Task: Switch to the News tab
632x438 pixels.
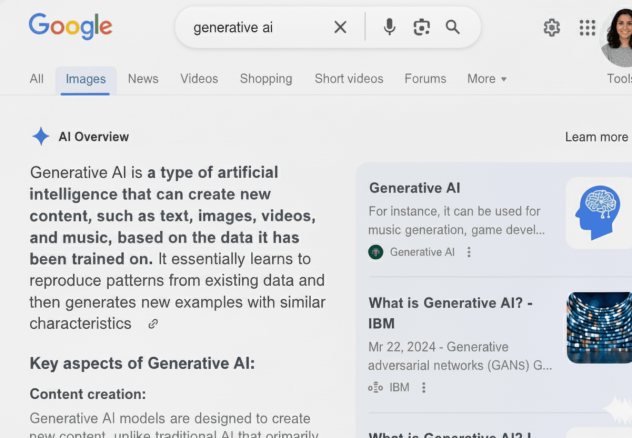Action: [143, 79]
